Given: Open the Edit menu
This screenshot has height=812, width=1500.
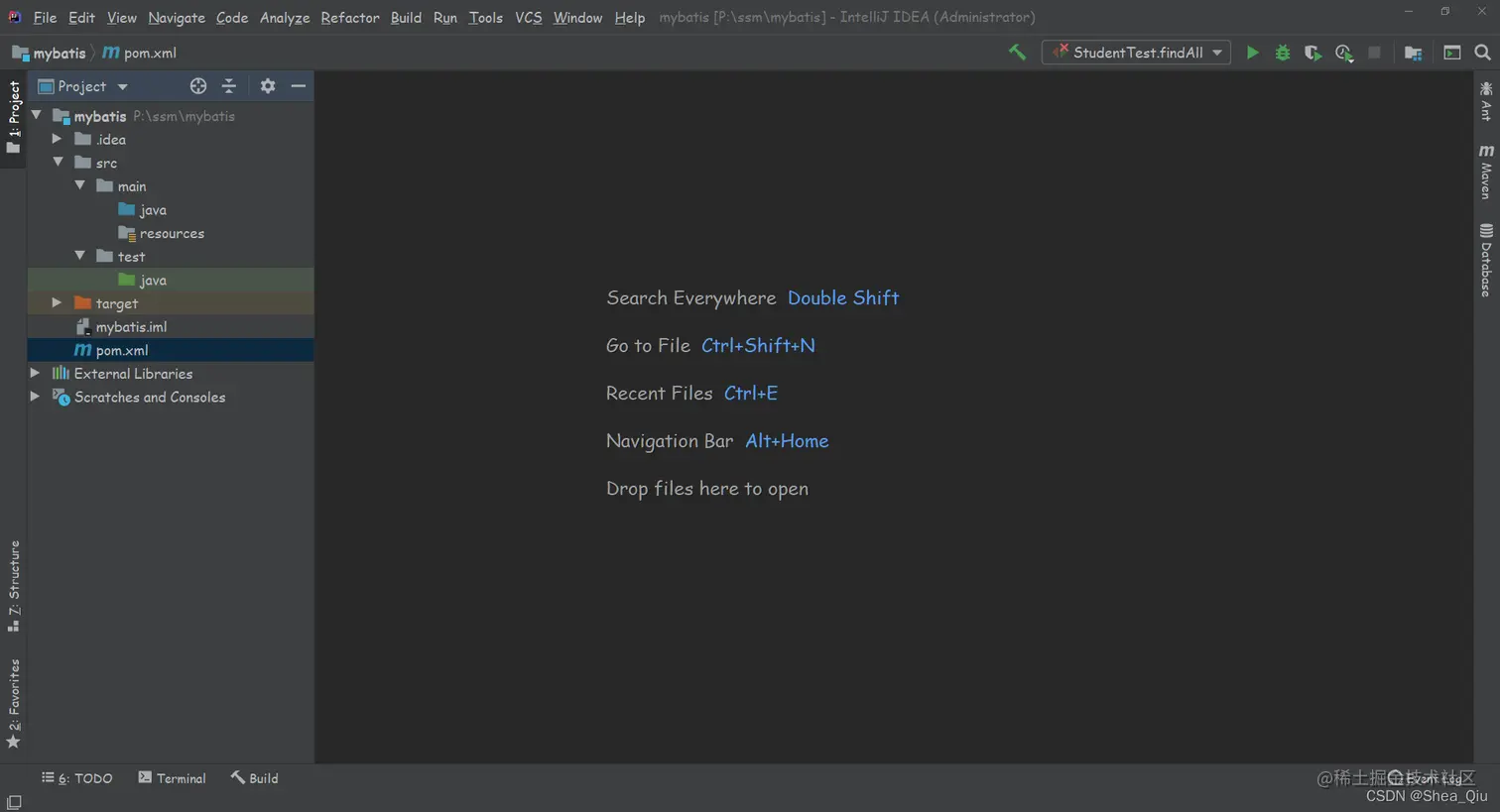Looking at the screenshot, I should coord(81,17).
